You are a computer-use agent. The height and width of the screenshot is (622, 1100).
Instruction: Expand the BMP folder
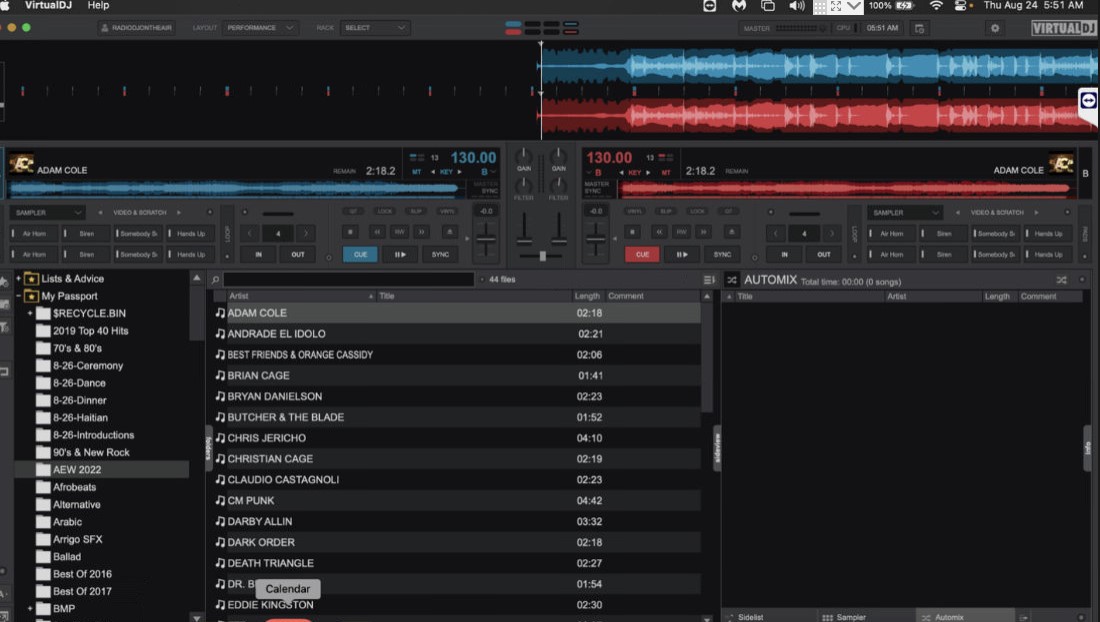[30, 609]
